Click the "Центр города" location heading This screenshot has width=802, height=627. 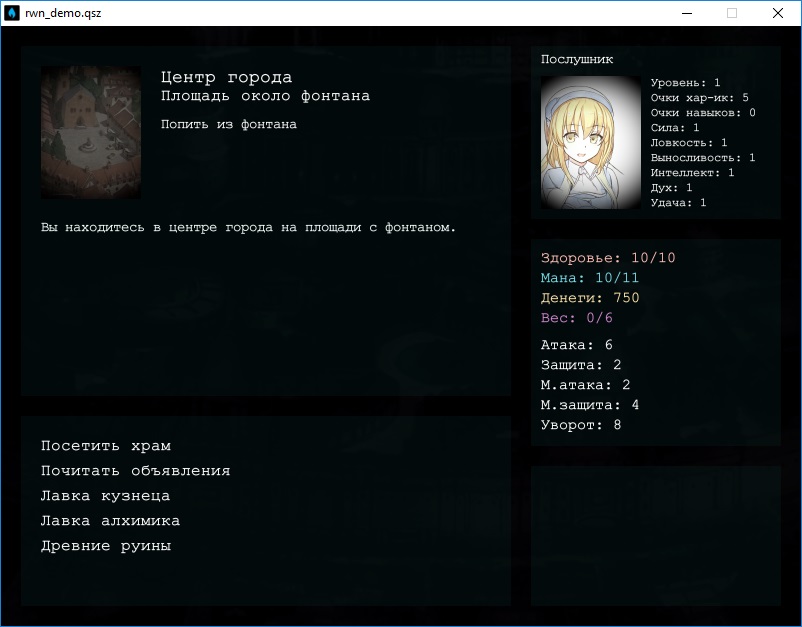coord(226,77)
